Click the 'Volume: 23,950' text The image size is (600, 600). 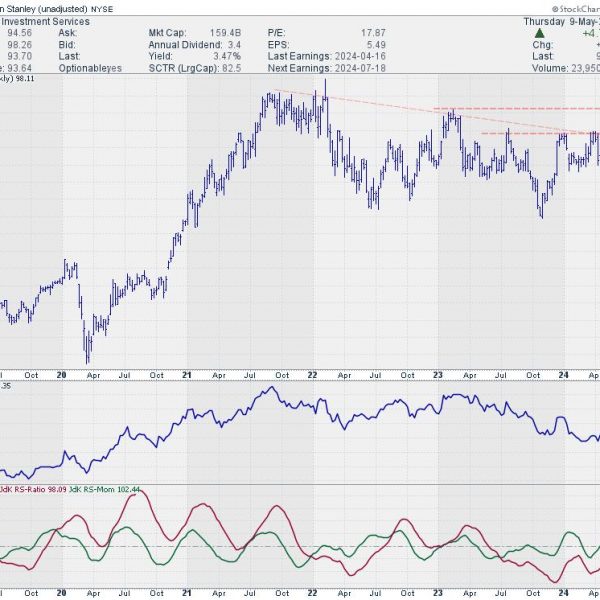566,68
